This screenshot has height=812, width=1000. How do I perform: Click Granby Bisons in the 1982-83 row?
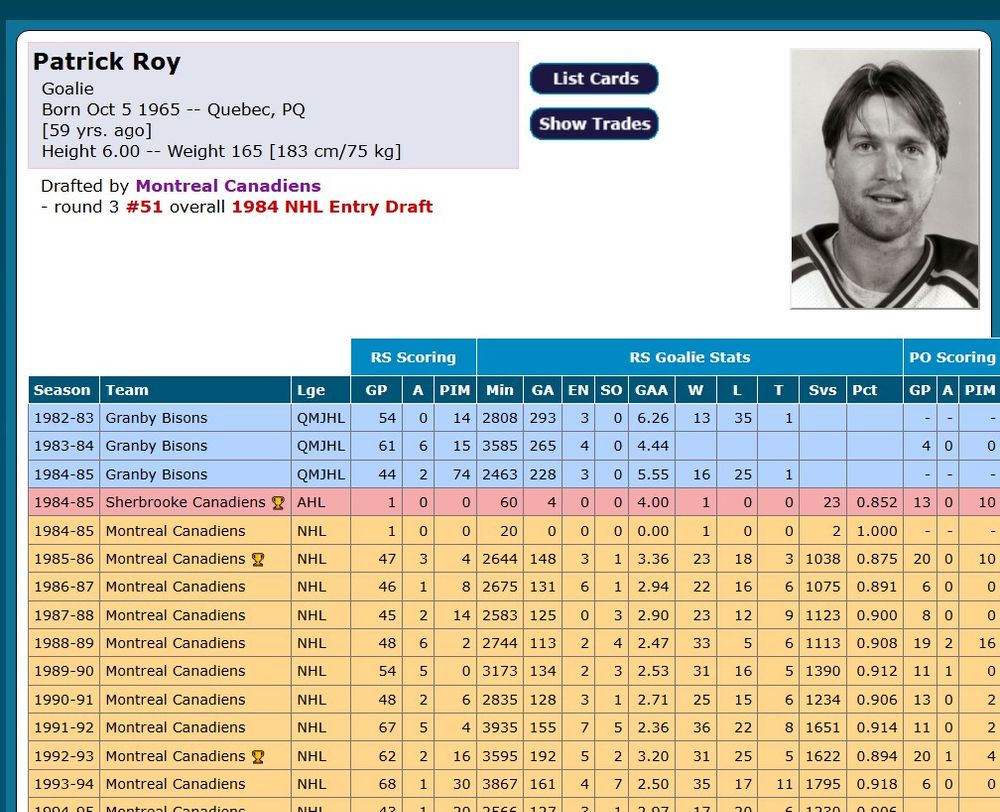tap(156, 418)
